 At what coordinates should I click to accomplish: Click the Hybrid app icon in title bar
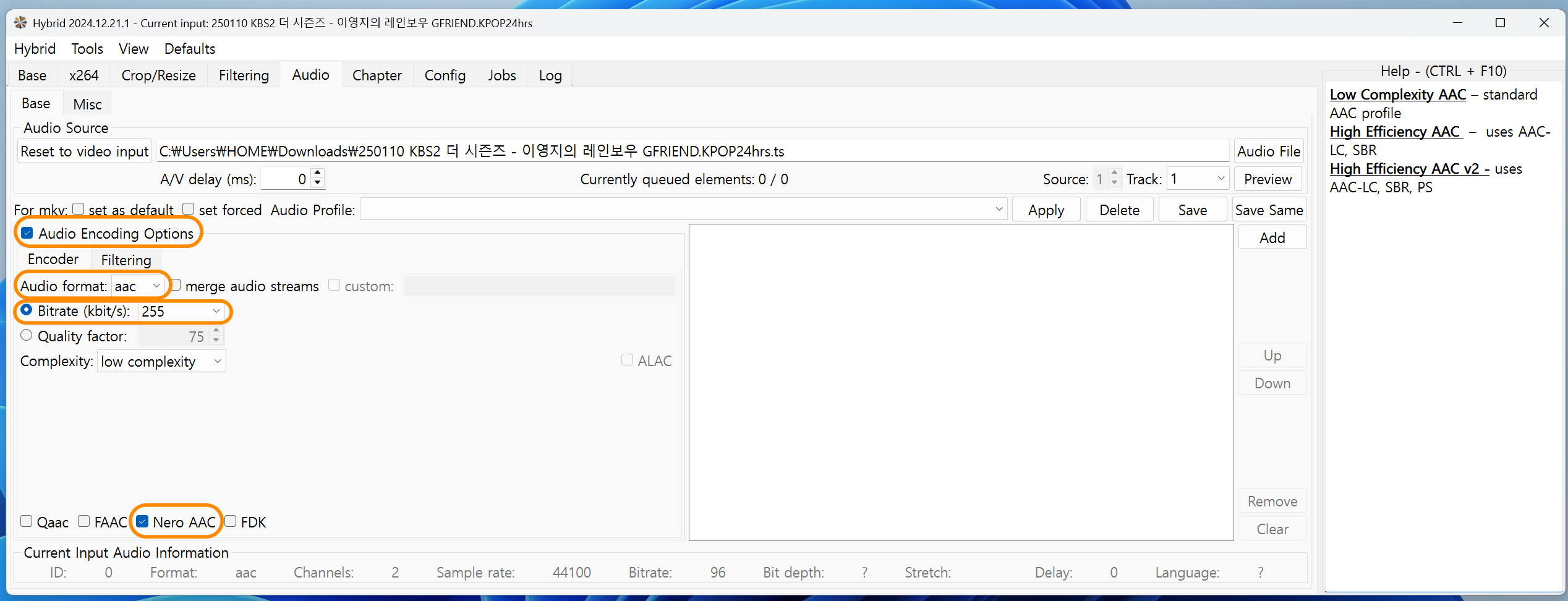click(20, 23)
